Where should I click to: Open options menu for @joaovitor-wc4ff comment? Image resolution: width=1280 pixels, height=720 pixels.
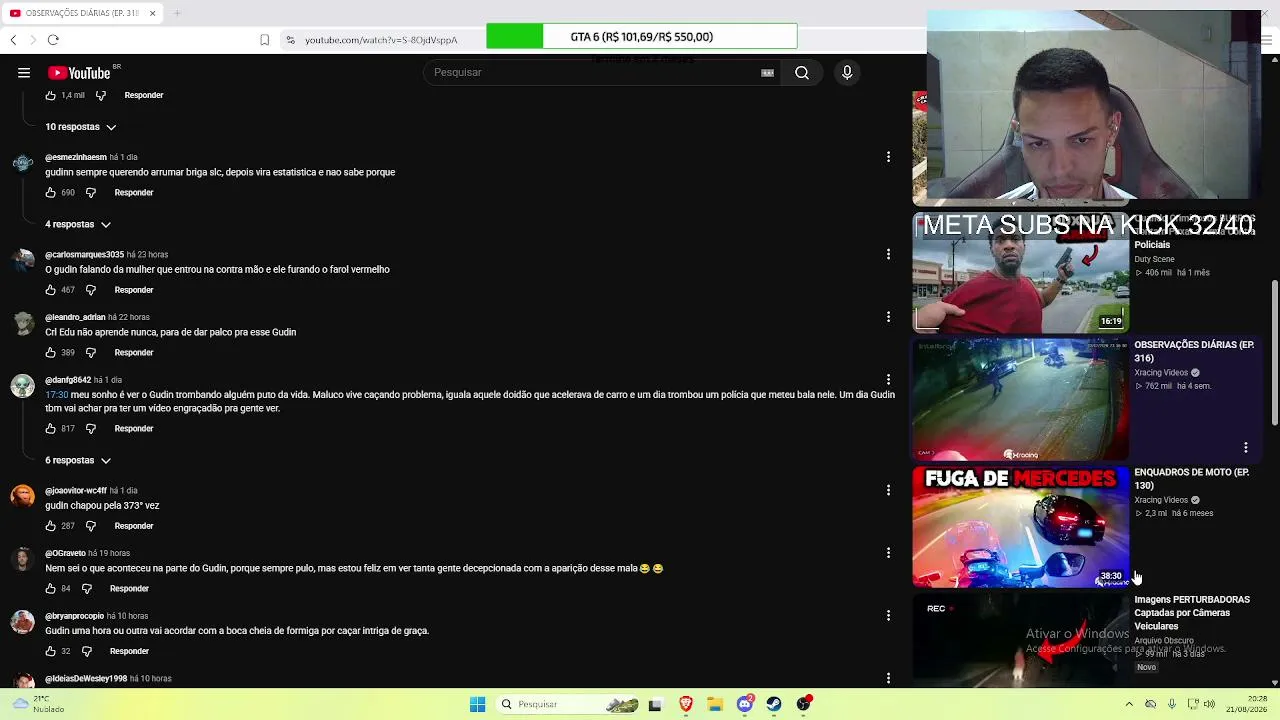tap(888, 490)
